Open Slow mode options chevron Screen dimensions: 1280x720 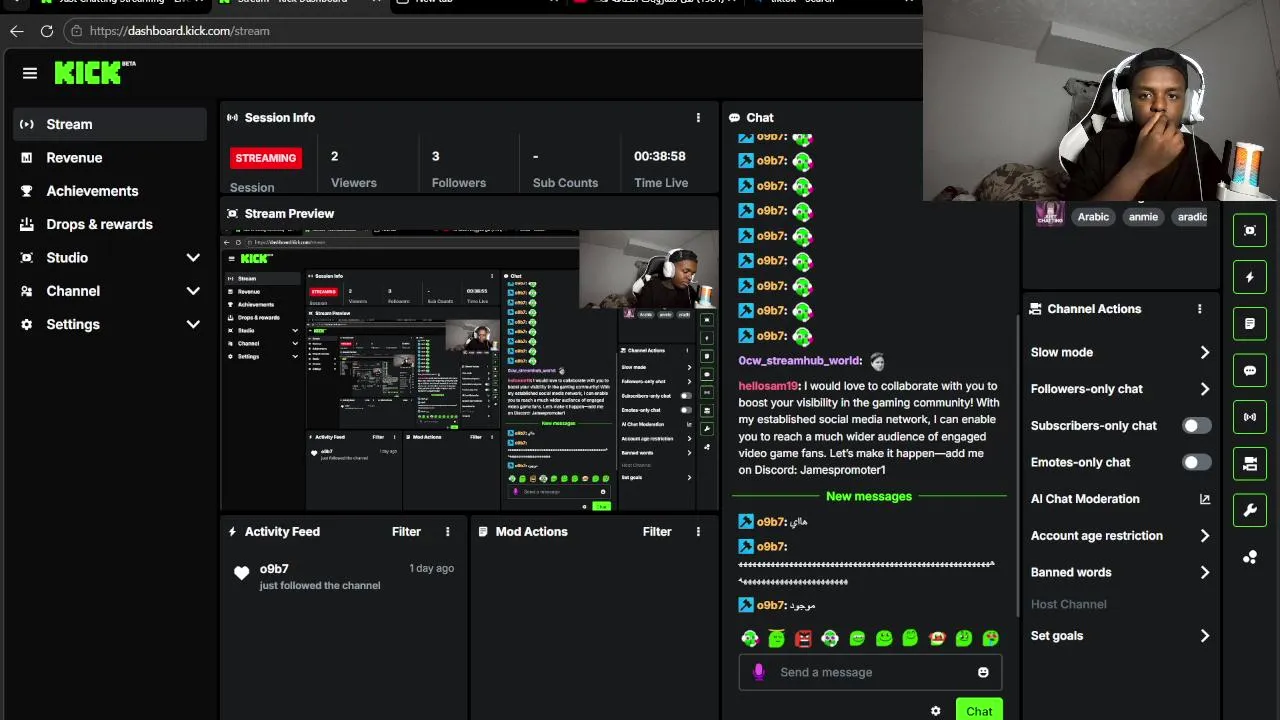click(1204, 352)
